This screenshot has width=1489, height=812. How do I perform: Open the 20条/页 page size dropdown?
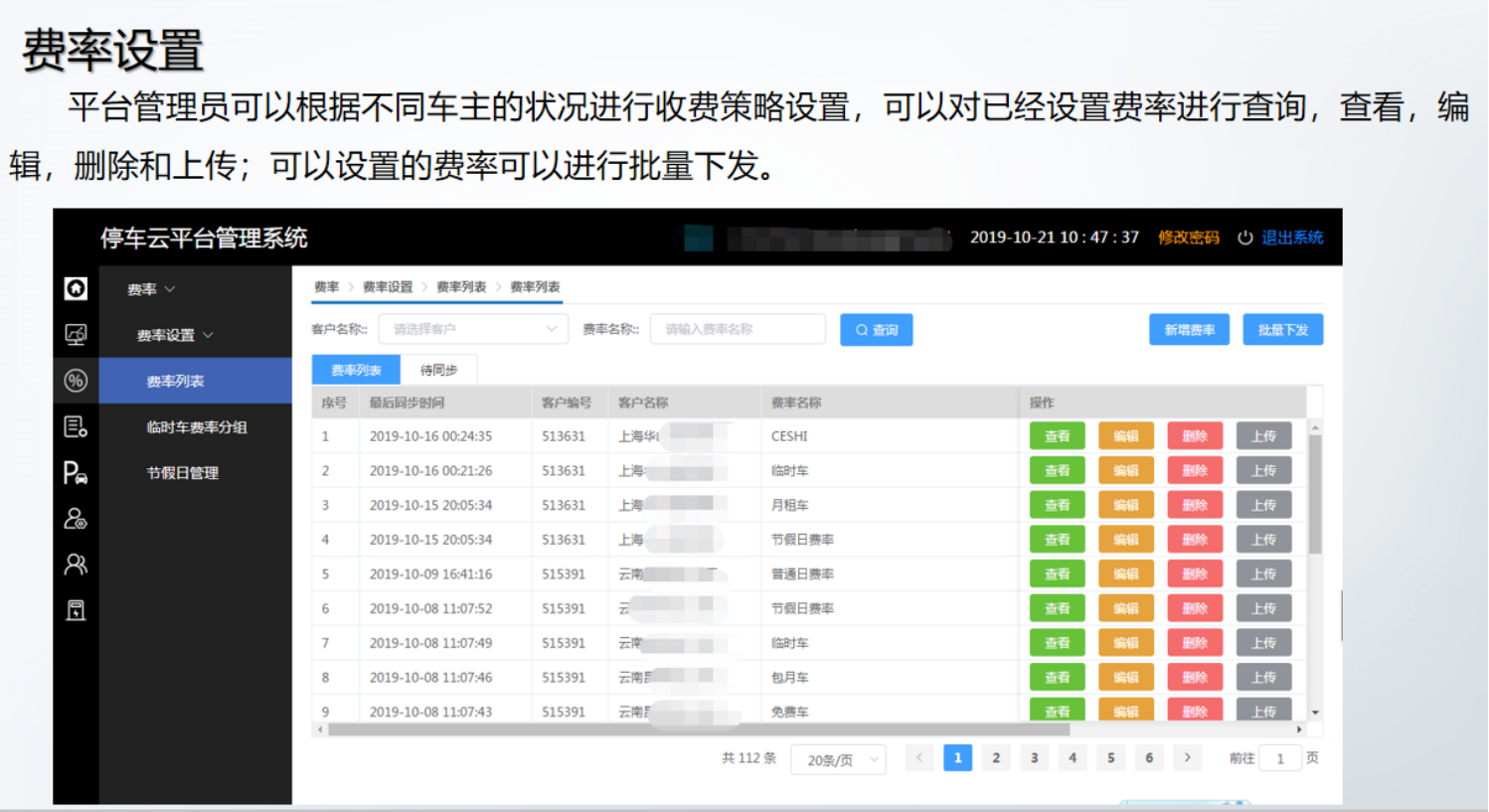click(839, 760)
